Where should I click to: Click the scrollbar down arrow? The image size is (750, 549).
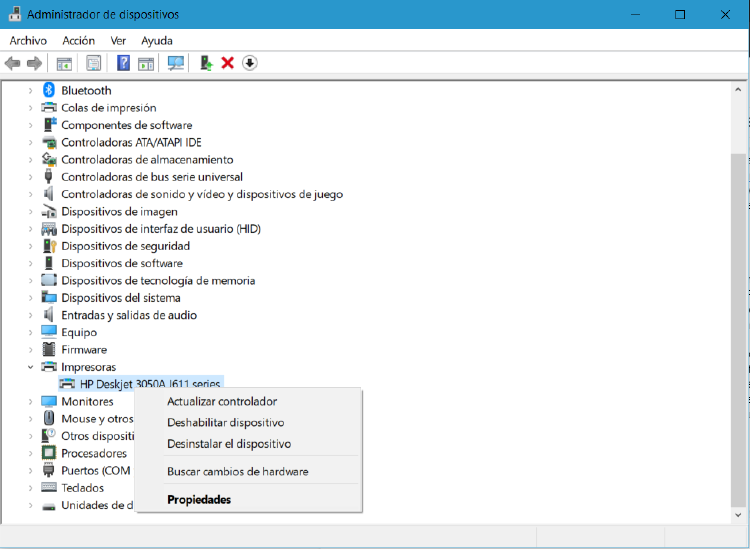click(738, 515)
